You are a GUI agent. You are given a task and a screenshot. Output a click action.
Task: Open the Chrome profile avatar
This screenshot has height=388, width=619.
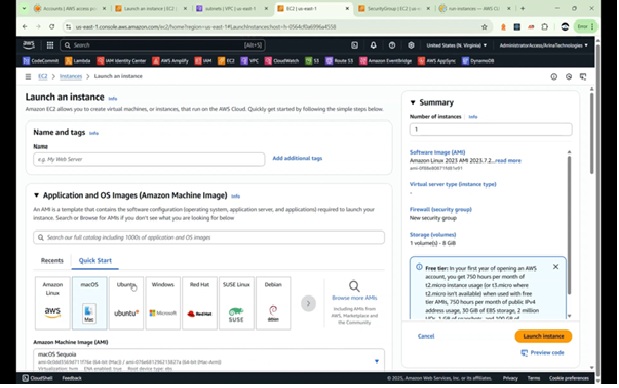point(565,27)
